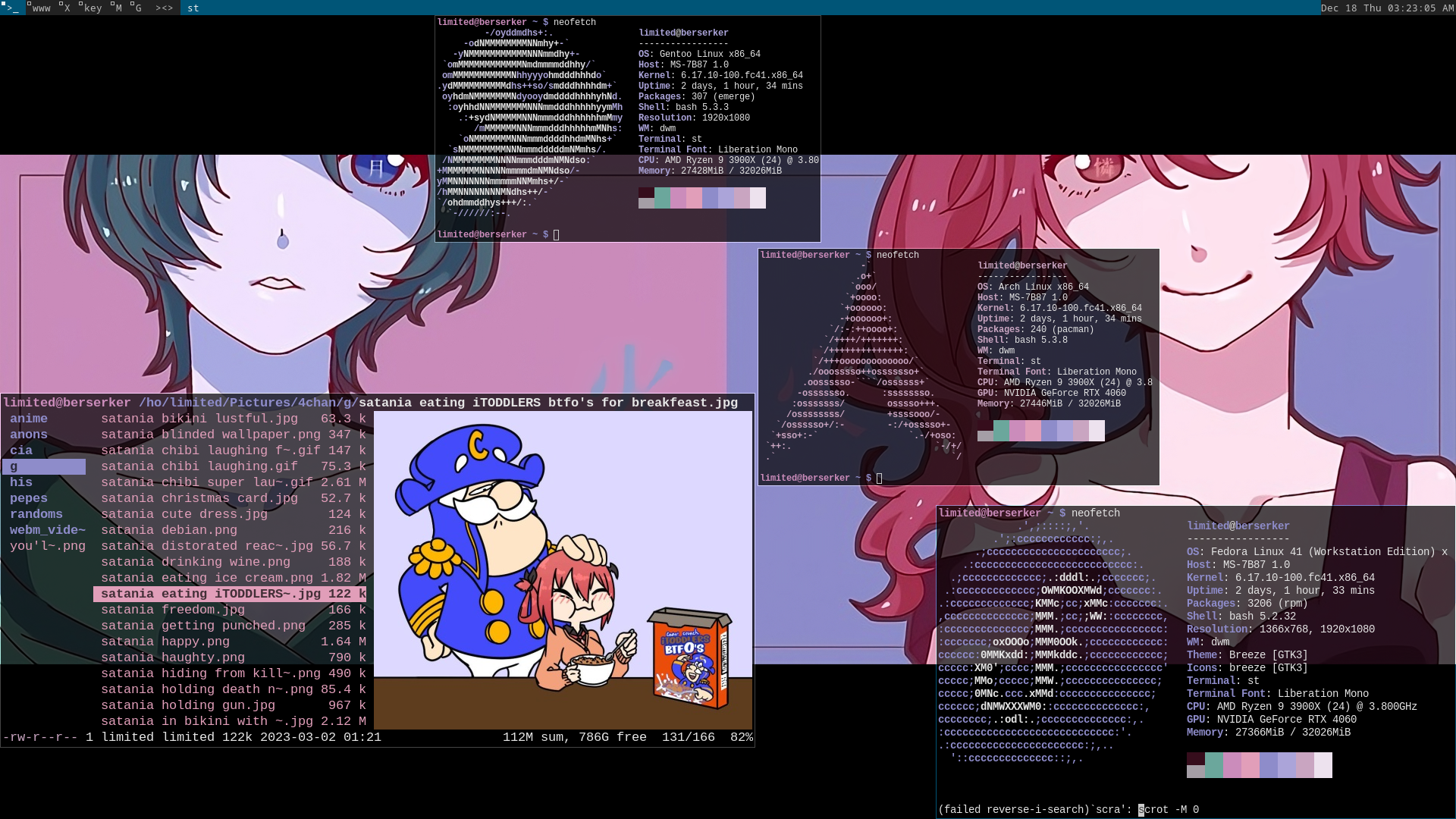Select 'satania holding gun.jpg' file entry
1456x819 pixels.
[187, 705]
